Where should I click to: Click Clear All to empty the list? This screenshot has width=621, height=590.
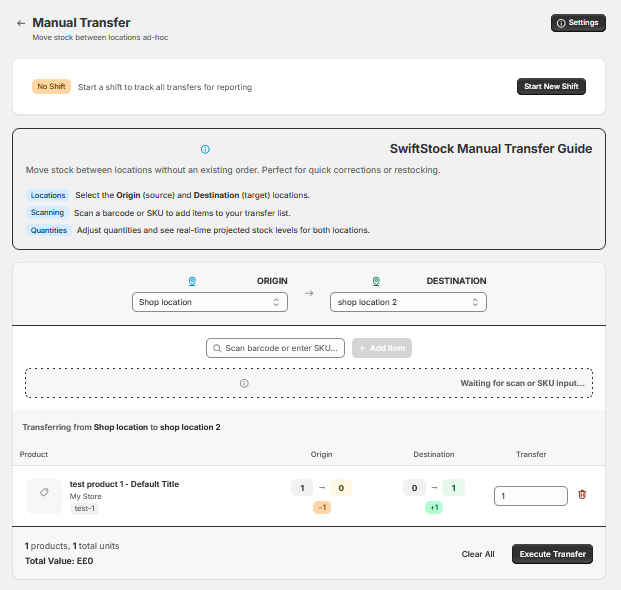(478, 554)
